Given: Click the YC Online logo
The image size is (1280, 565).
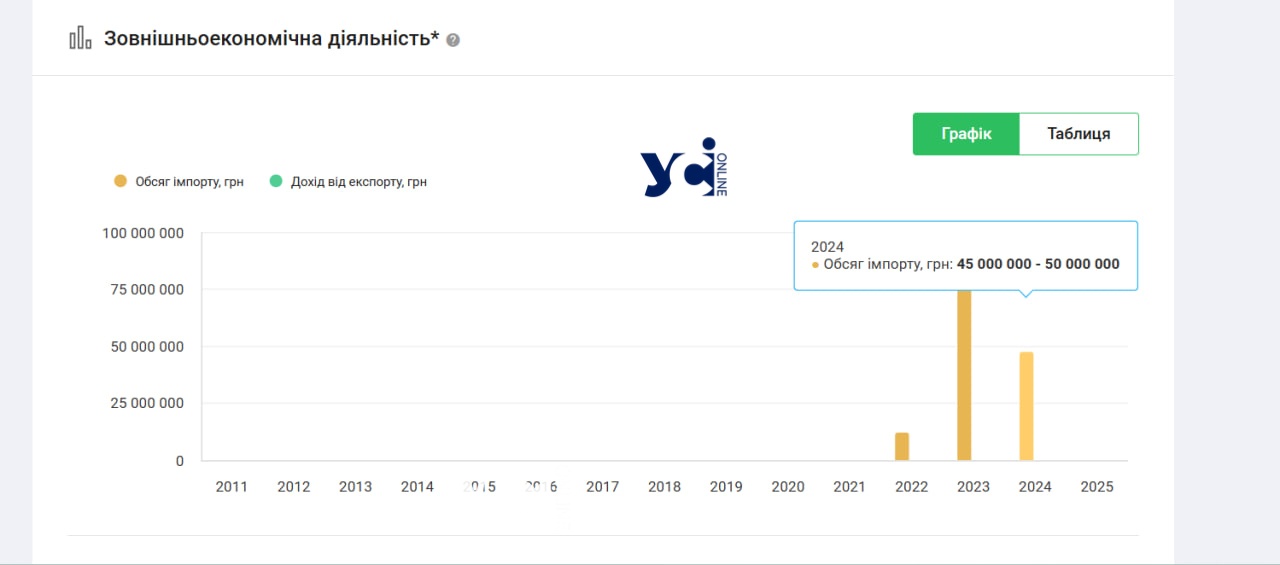Looking at the screenshot, I should click(684, 168).
